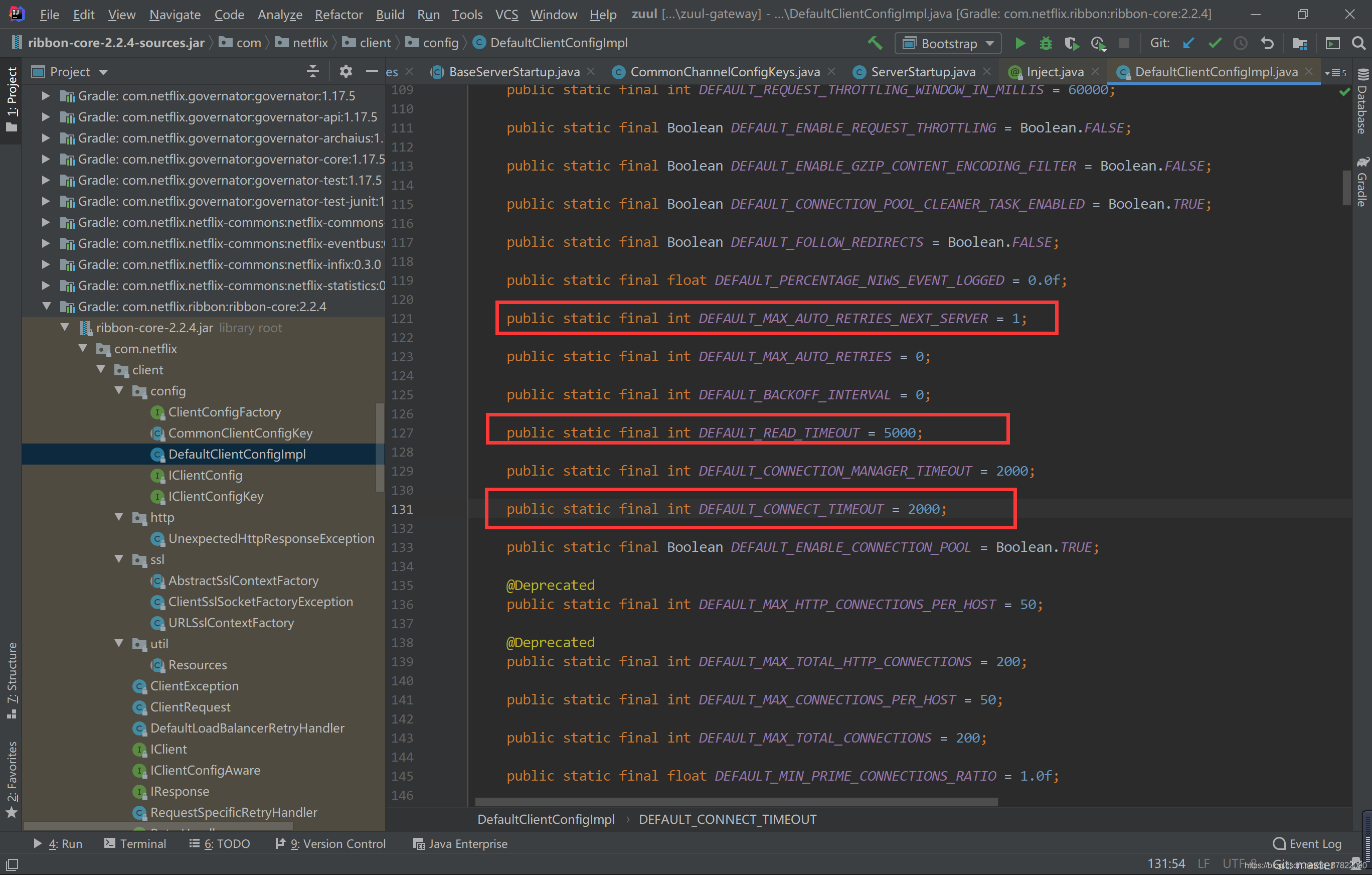Screen dimensions: 1372x875
Task: Click Run with Coverage shield icon
Action: pos(1072,43)
